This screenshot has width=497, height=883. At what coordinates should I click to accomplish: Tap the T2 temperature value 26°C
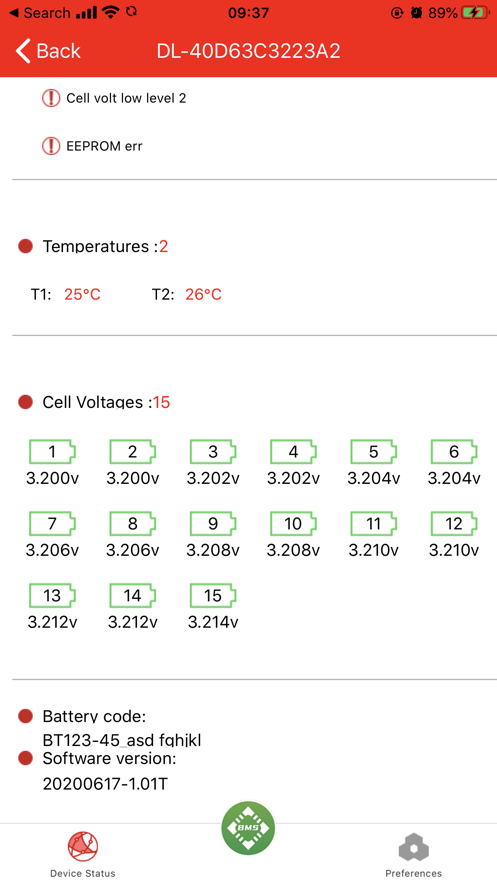203,294
